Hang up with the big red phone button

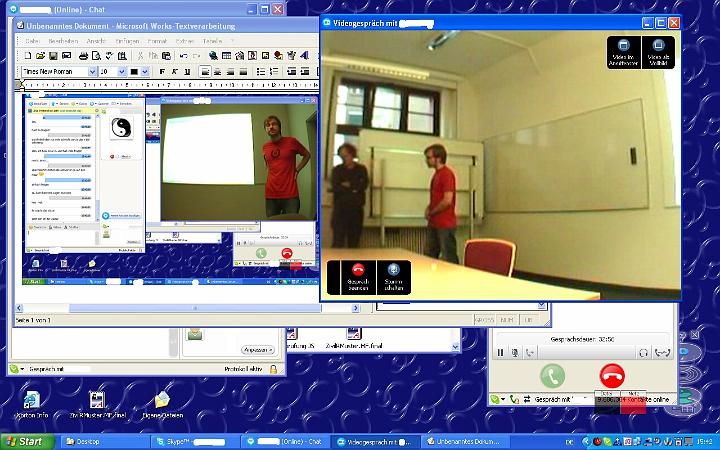(x=612, y=376)
